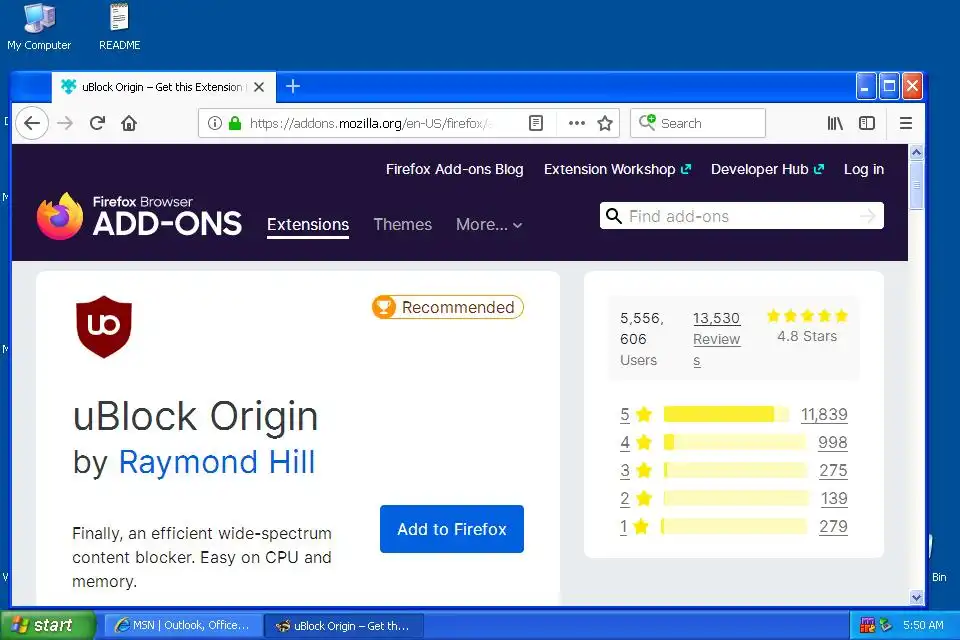The image size is (960, 640).
Task: Focus the Find add-ons search field
Action: [x=741, y=216]
